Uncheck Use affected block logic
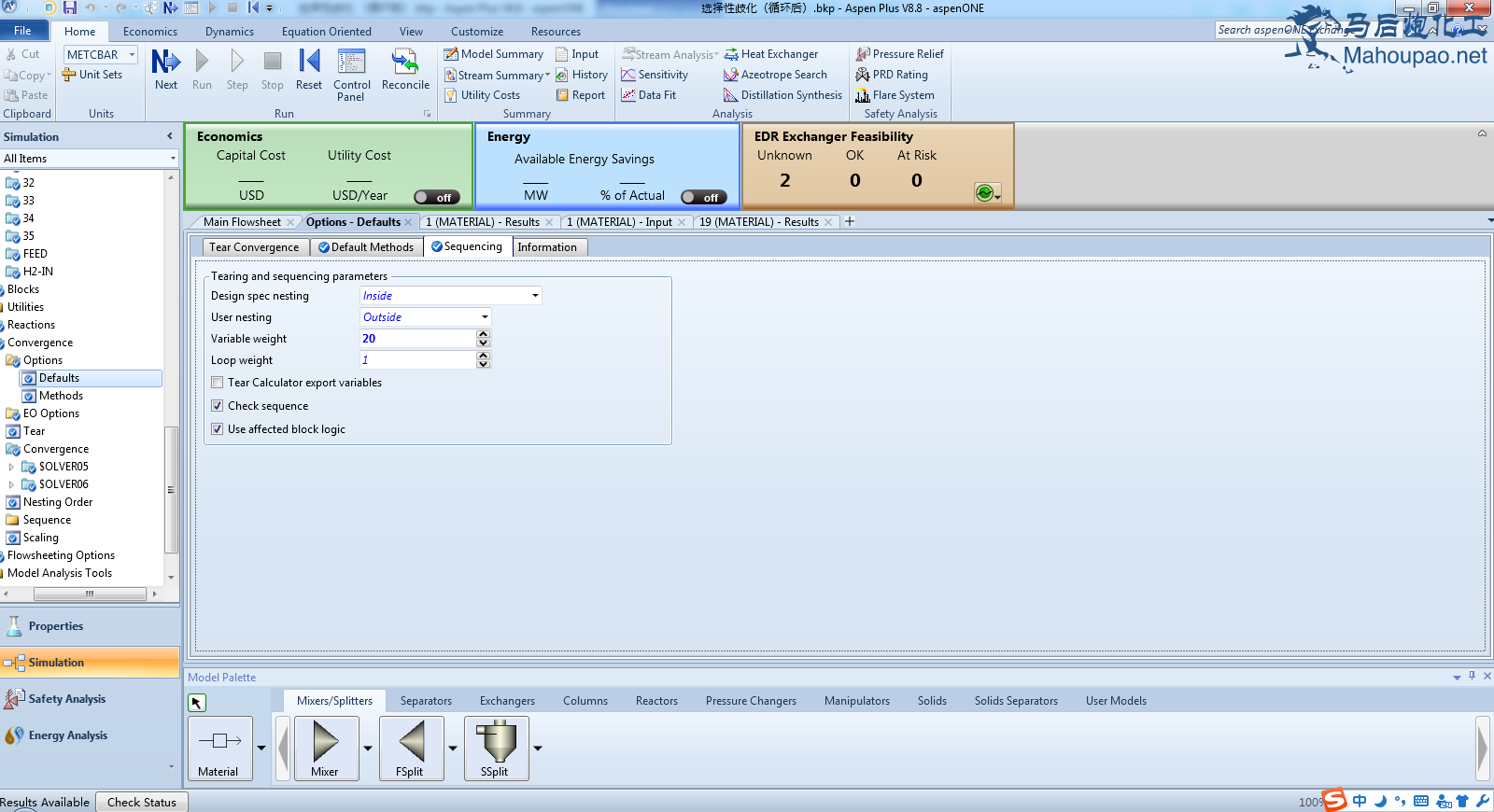The width and height of the screenshot is (1494, 812). 218,429
